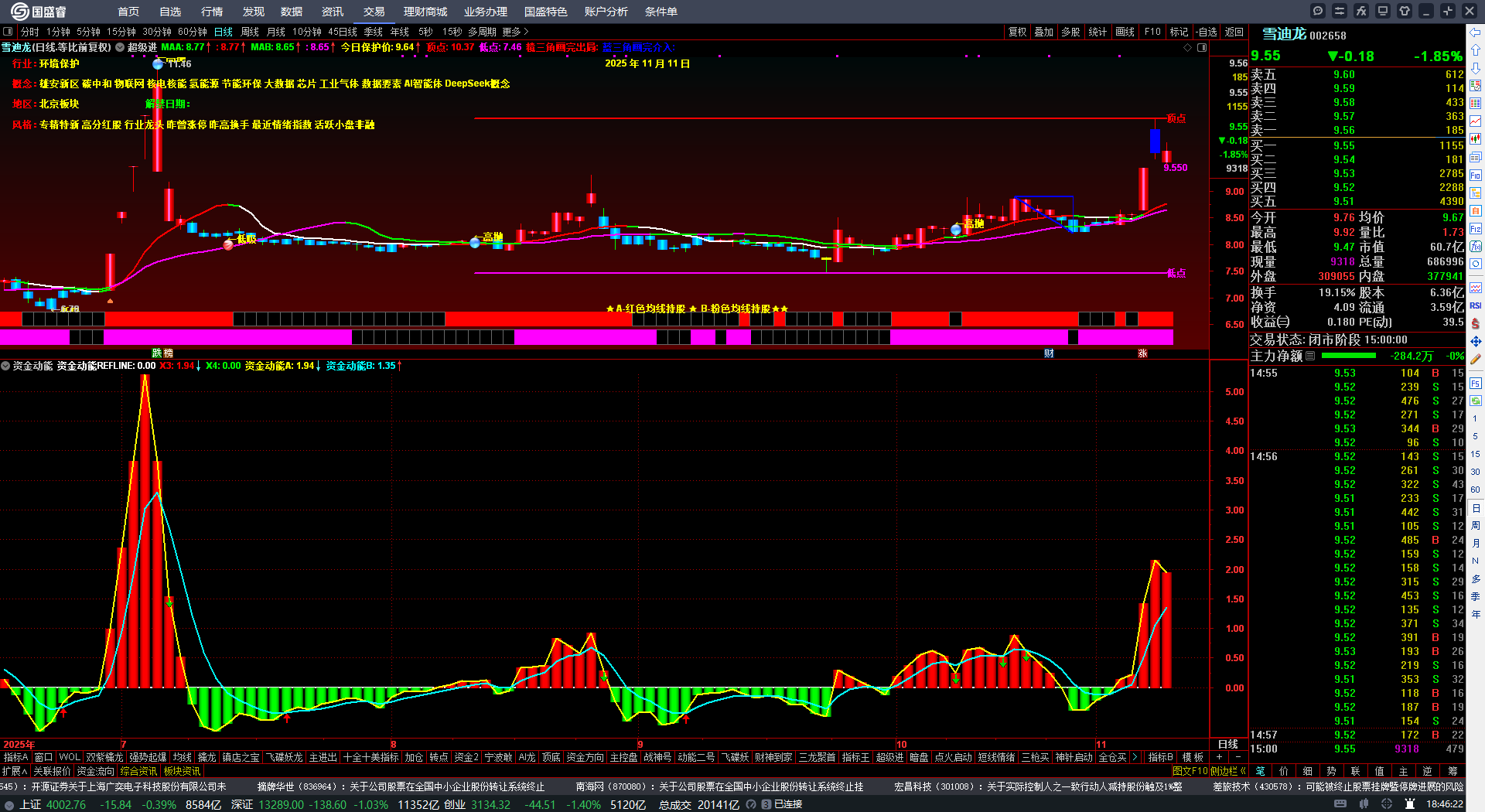Click the 返回 button
Image resolution: width=1485 pixels, height=812 pixels.
(1234, 32)
